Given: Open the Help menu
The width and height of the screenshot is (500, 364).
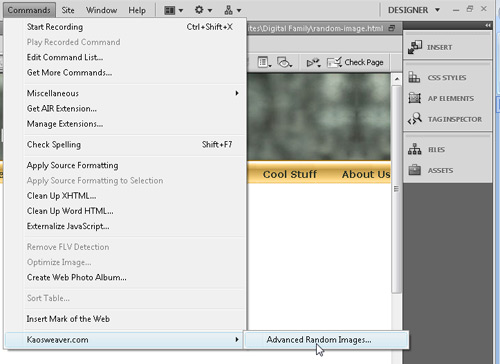Looking at the screenshot, I should pyautogui.click(x=137, y=10).
